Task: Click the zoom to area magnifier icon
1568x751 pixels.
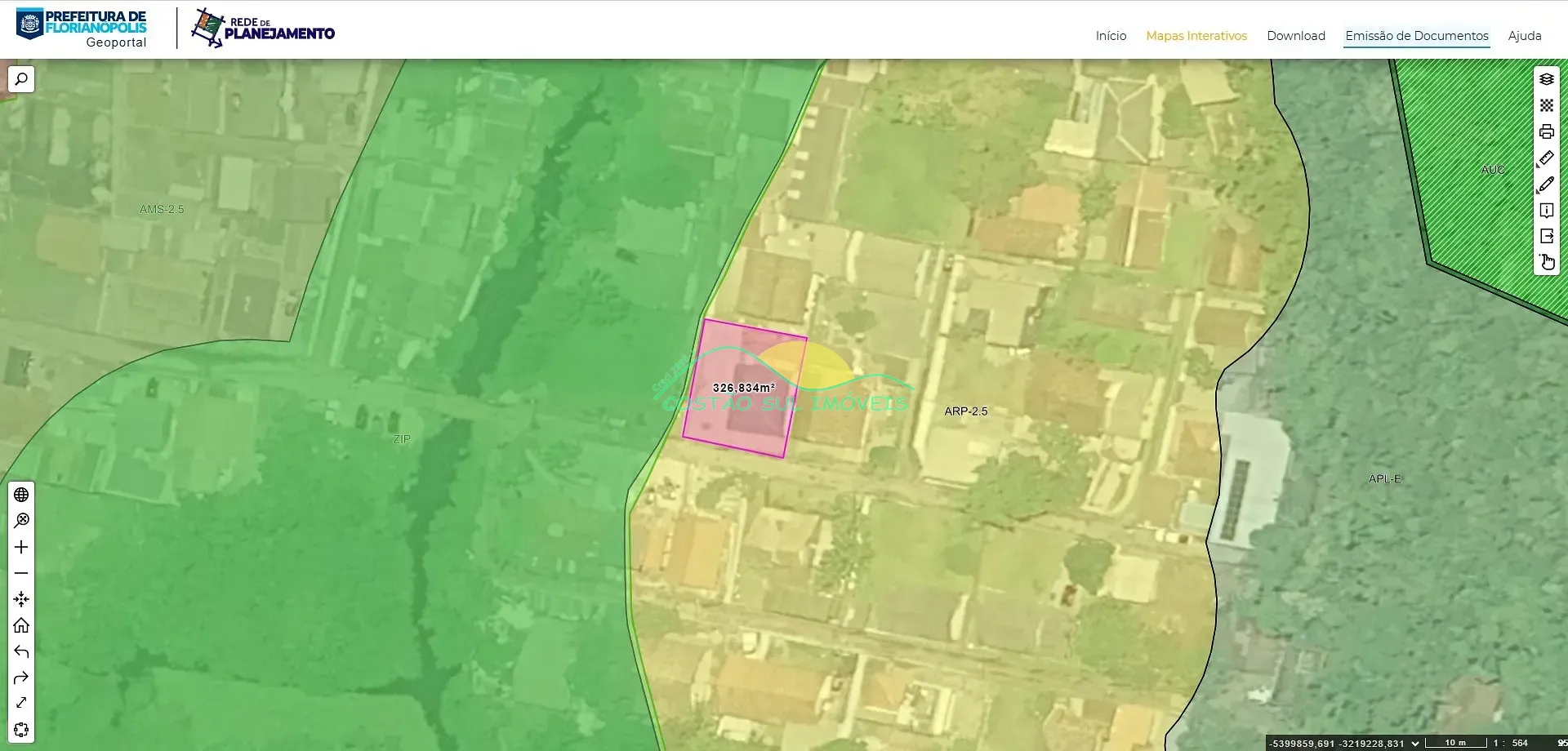Action: coord(21,521)
